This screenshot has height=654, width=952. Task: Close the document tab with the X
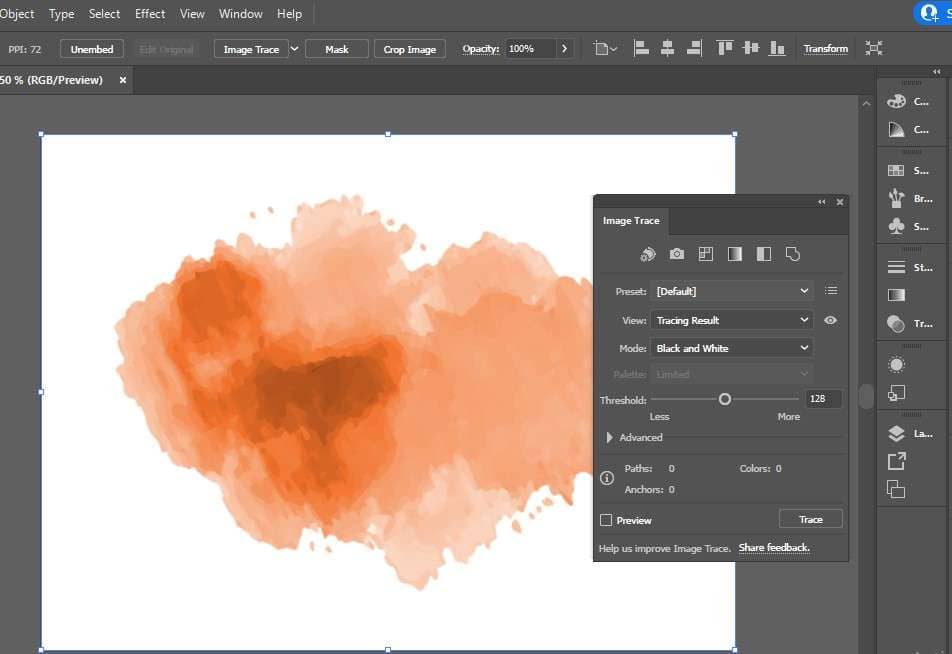[x=123, y=80]
